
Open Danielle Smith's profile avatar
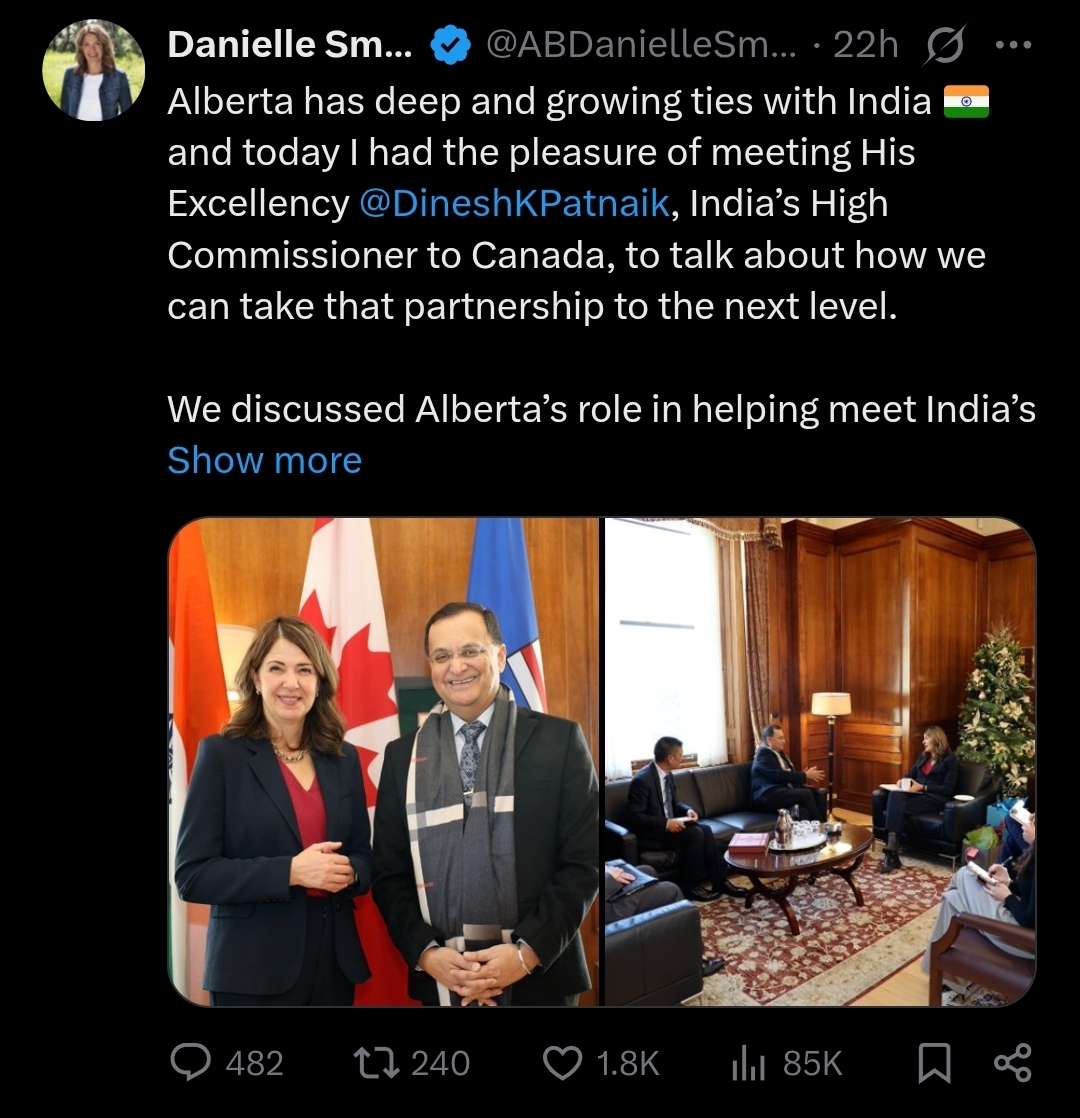click(93, 70)
